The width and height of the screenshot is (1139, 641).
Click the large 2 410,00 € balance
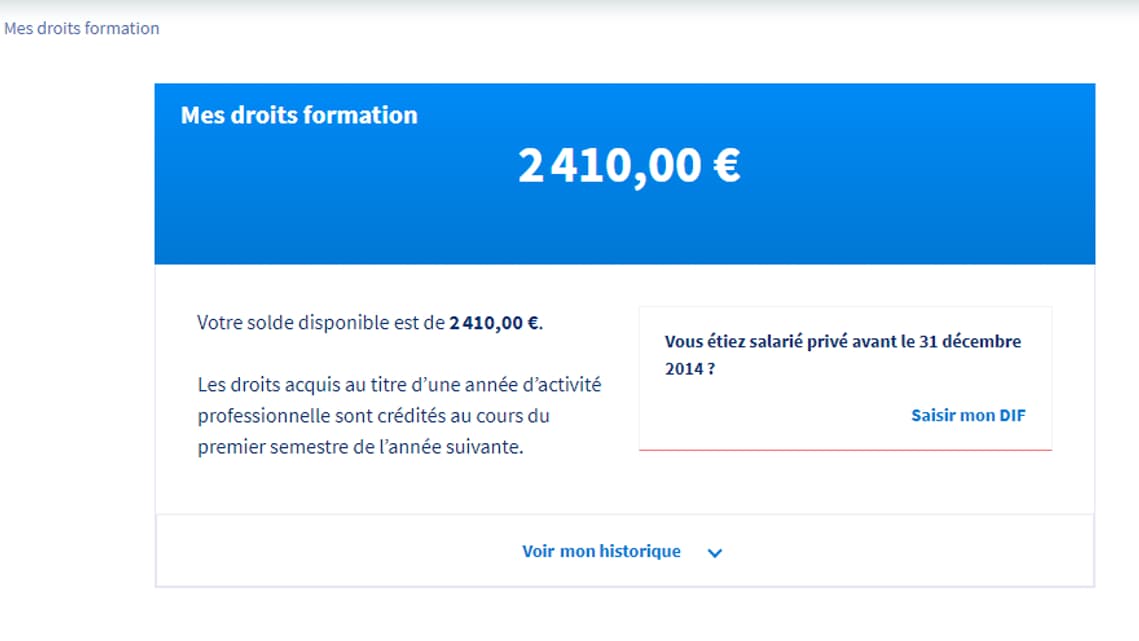tap(628, 166)
